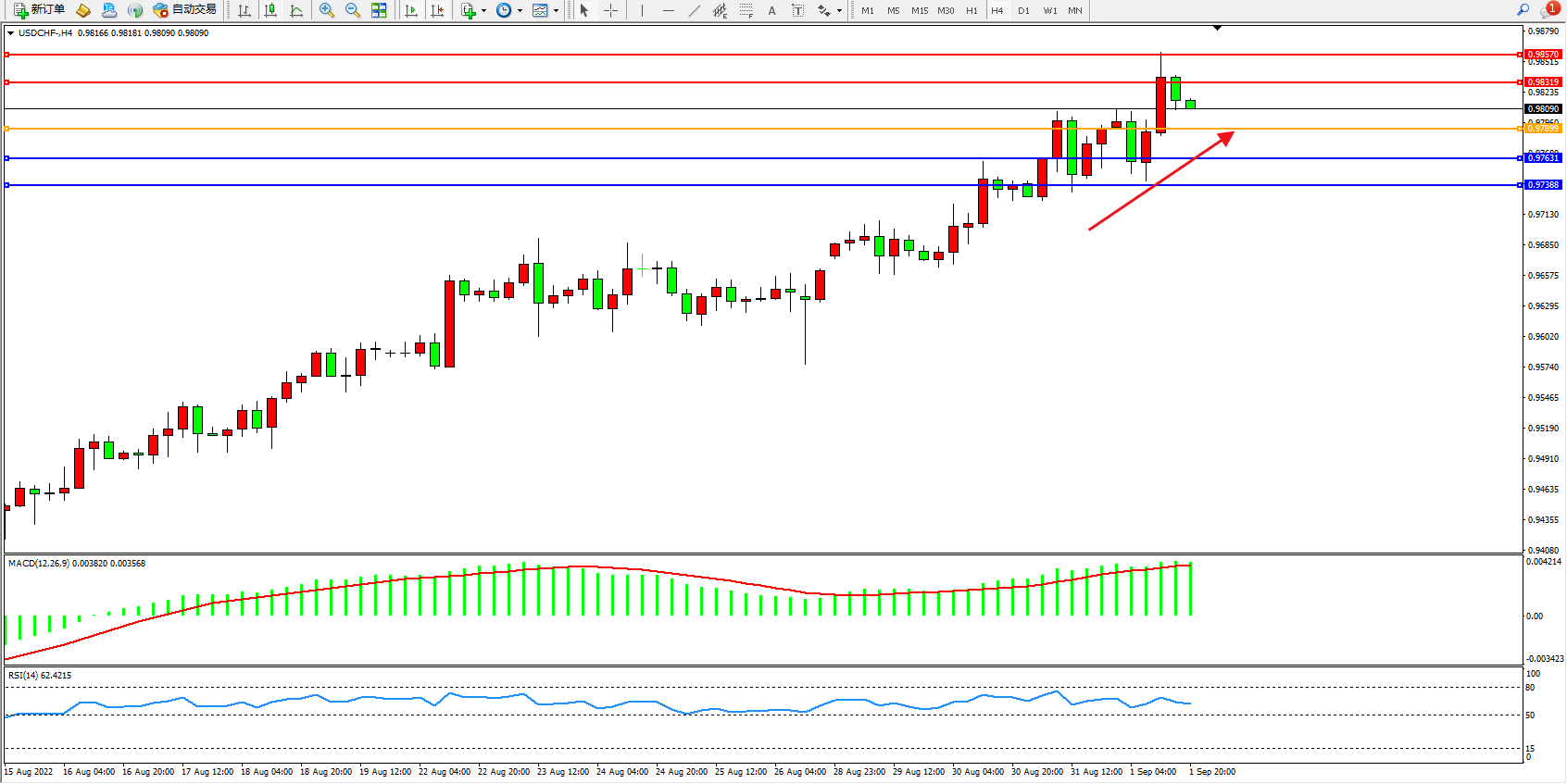Choose the trendline drawing tool
Image resolution: width=1567 pixels, height=784 pixels.
click(x=694, y=10)
